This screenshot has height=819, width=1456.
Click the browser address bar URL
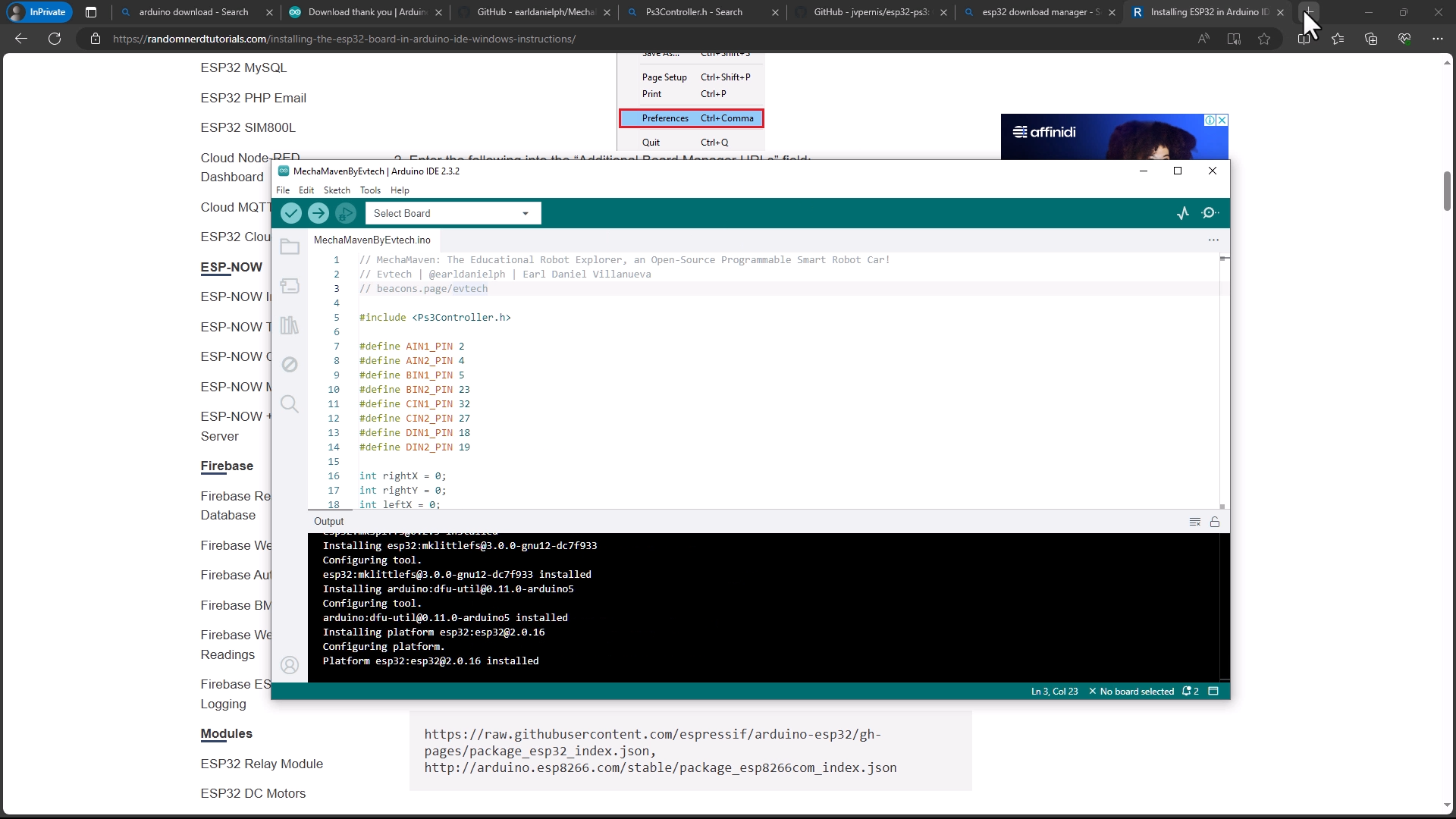tap(344, 39)
